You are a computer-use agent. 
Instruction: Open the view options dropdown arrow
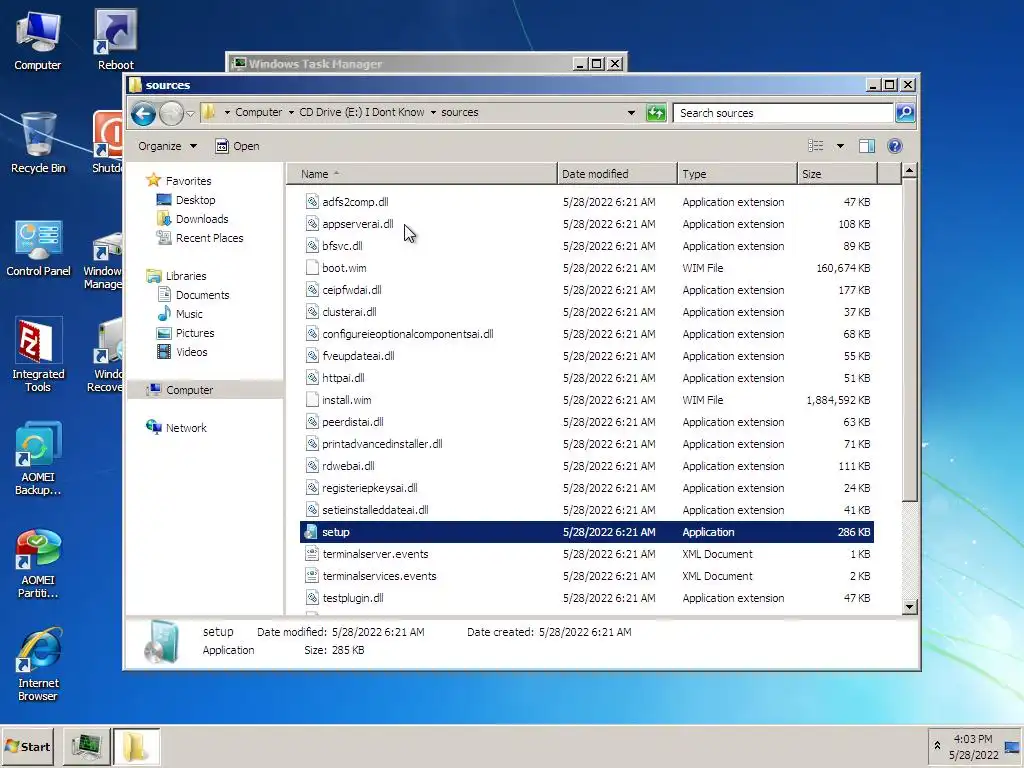[840, 146]
